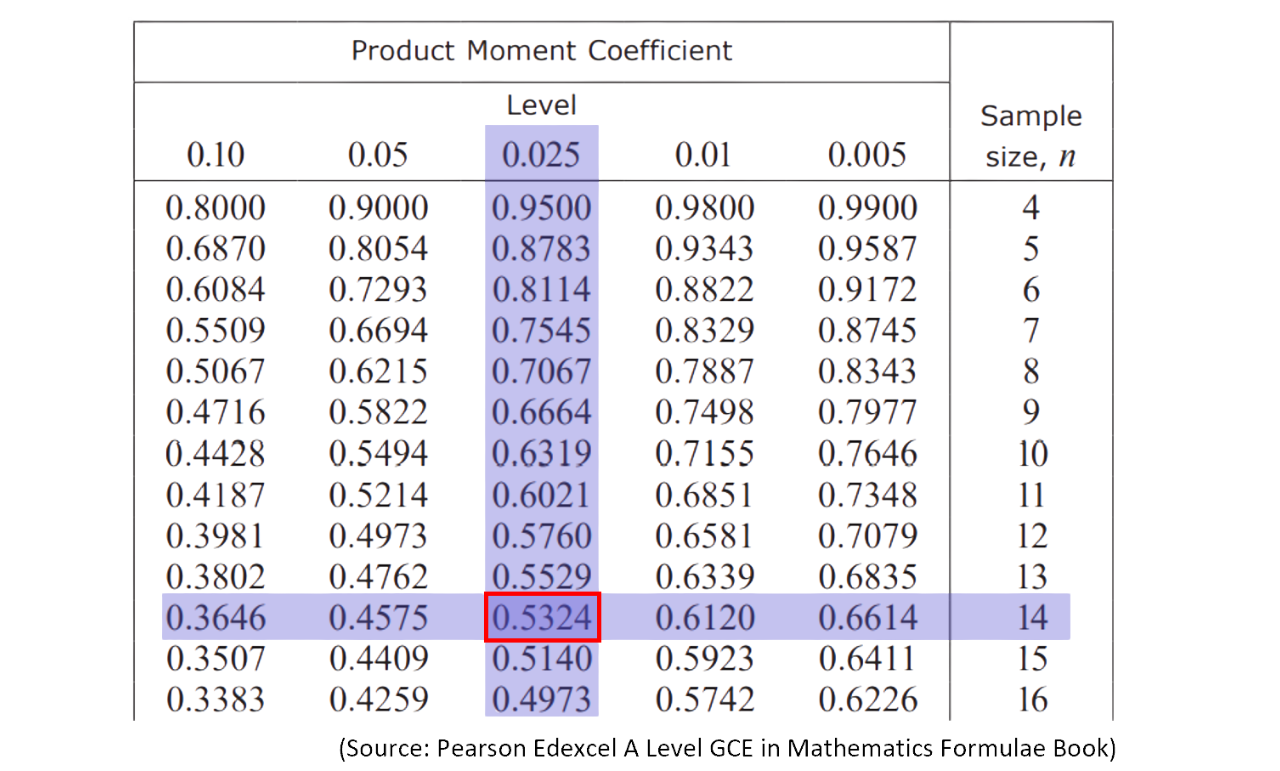Image resolution: width=1280 pixels, height=771 pixels.
Task: Click the Level label above the columns
Action: point(541,104)
